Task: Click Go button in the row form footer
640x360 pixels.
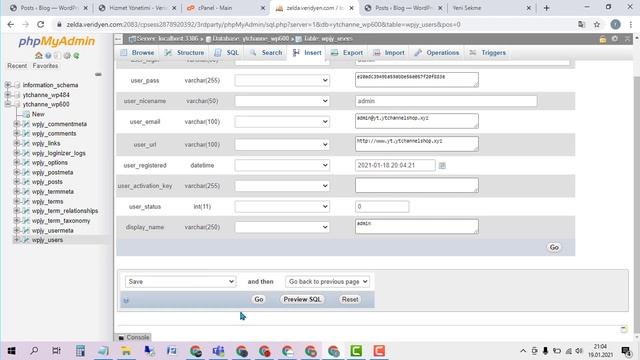Action: coord(554,247)
